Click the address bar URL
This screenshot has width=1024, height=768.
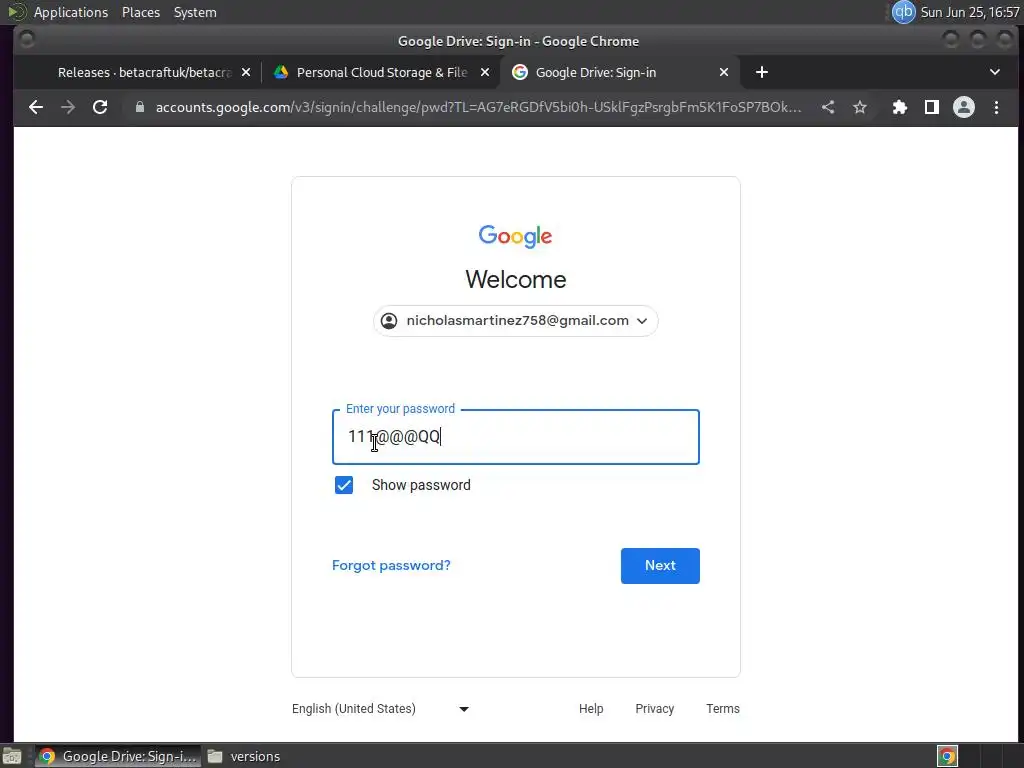click(478, 107)
